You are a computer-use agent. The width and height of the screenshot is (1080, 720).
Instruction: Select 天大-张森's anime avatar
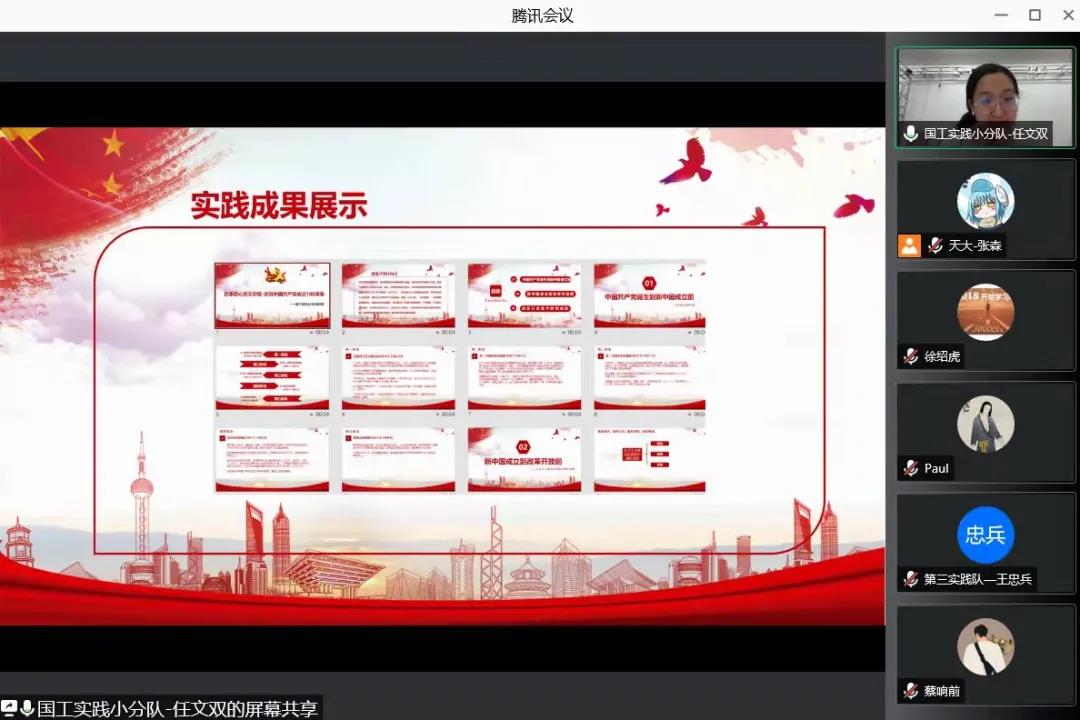(x=985, y=201)
